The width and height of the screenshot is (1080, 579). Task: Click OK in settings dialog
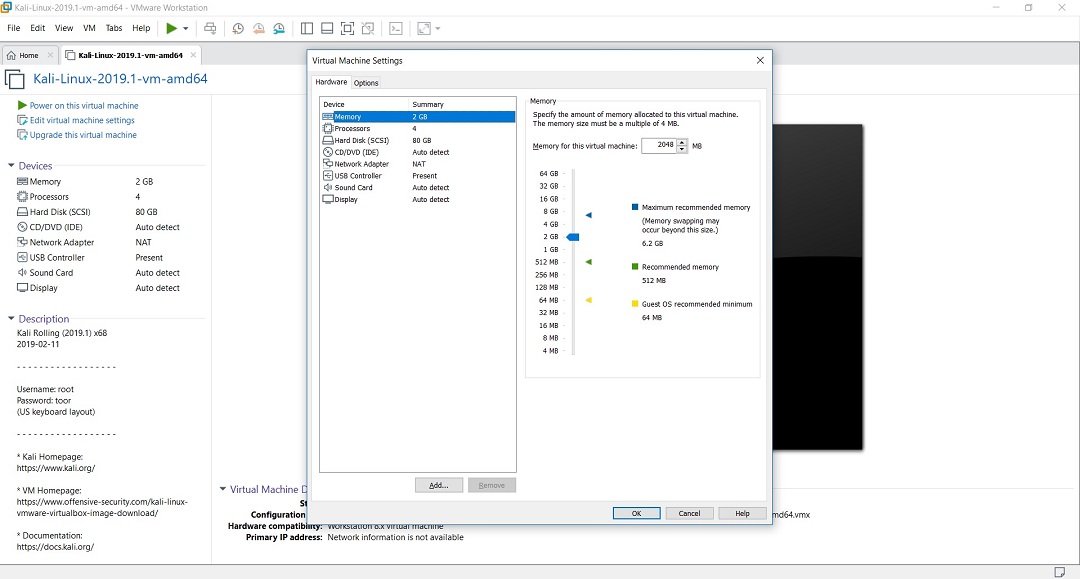pyautogui.click(x=636, y=514)
